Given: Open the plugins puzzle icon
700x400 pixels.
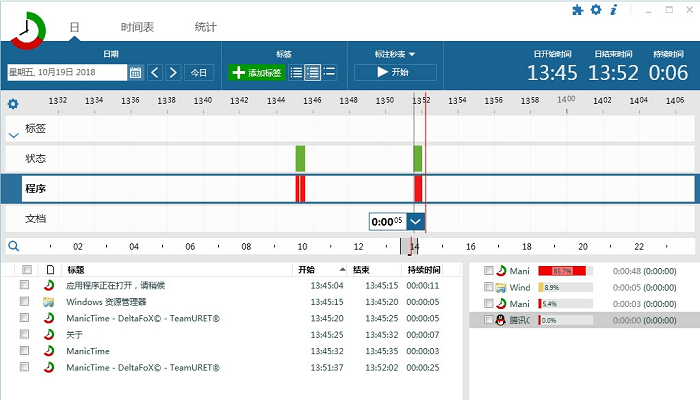Looking at the screenshot, I should pos(578,10).
